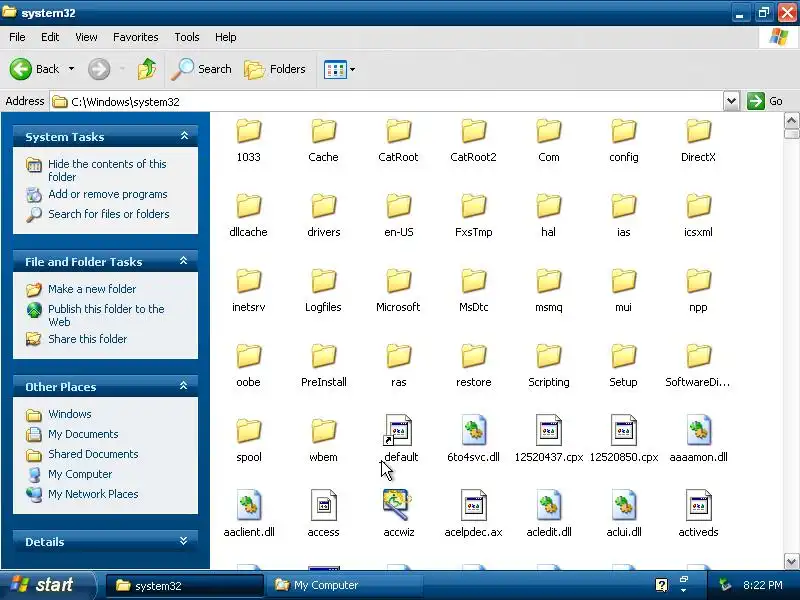
Task: Switch to My Computer taskbar window
Action: click(x=343, y=585)
